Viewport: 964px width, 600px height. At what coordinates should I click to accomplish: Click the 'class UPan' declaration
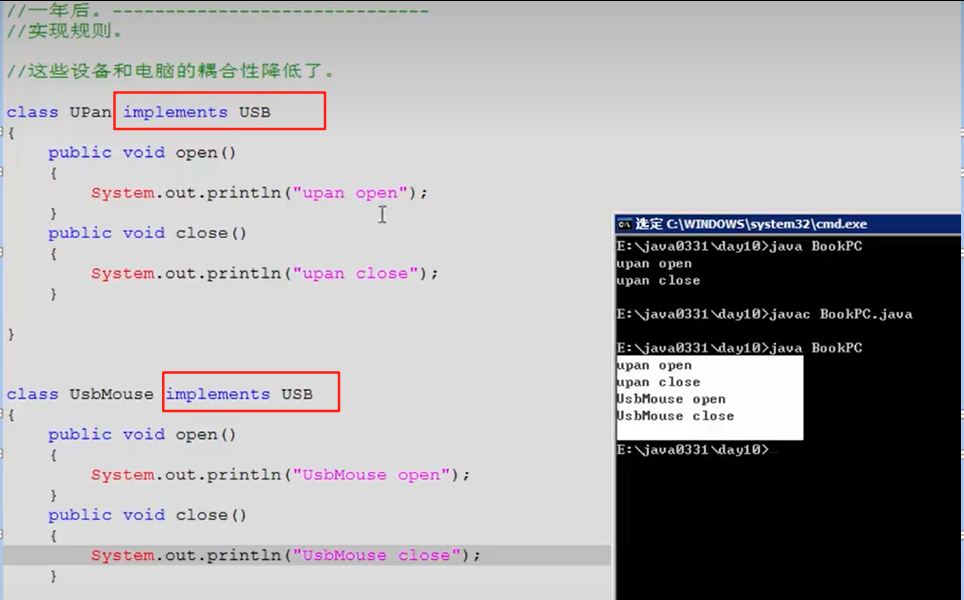coord(59,112)
